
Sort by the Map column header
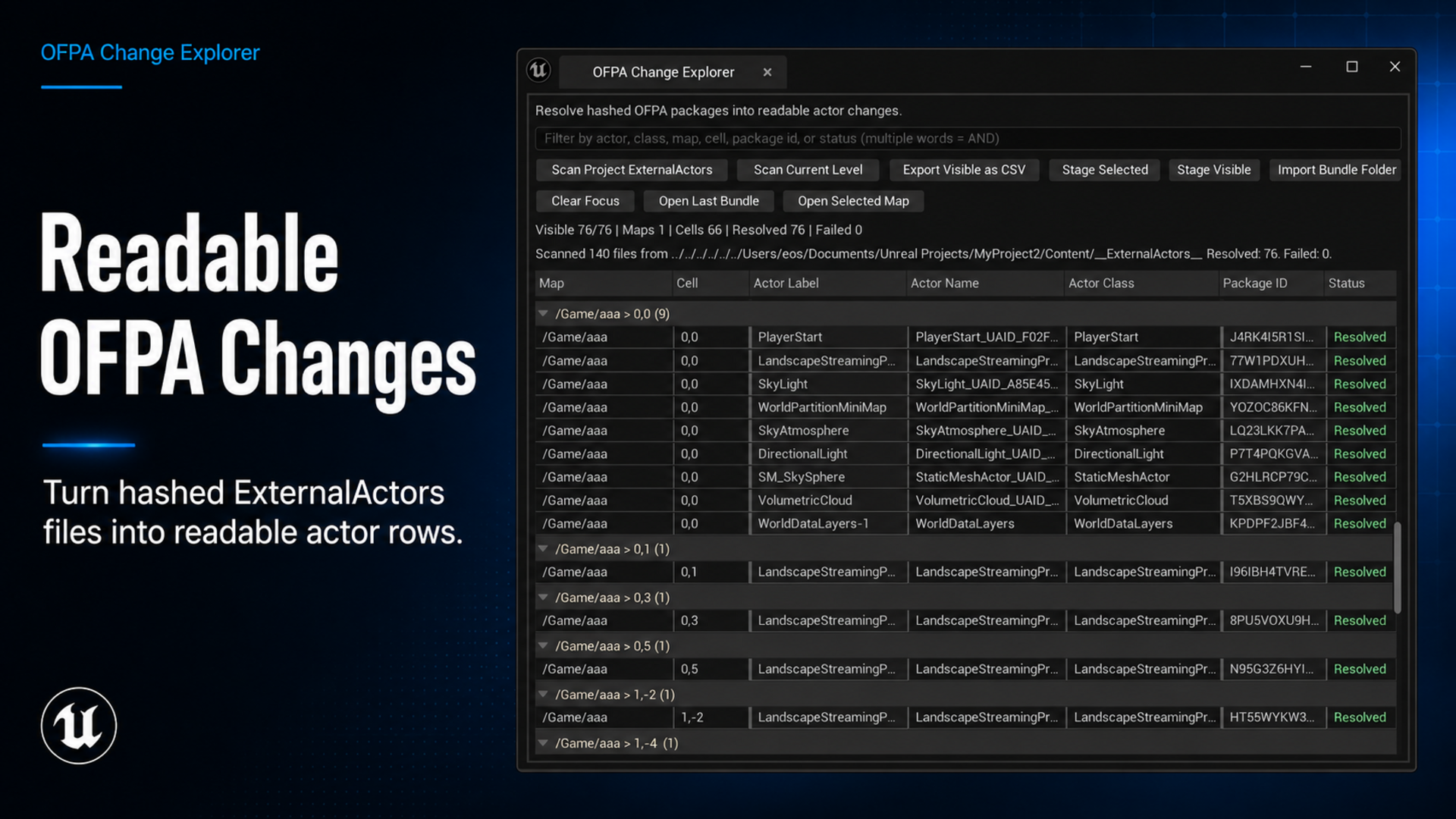pos(604,283)
